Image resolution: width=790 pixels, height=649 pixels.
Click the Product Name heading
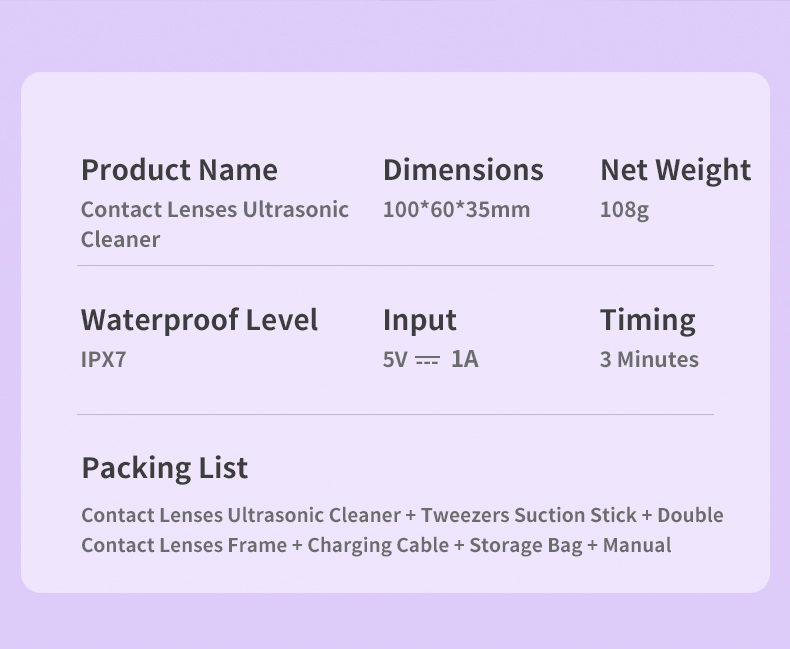179,169
